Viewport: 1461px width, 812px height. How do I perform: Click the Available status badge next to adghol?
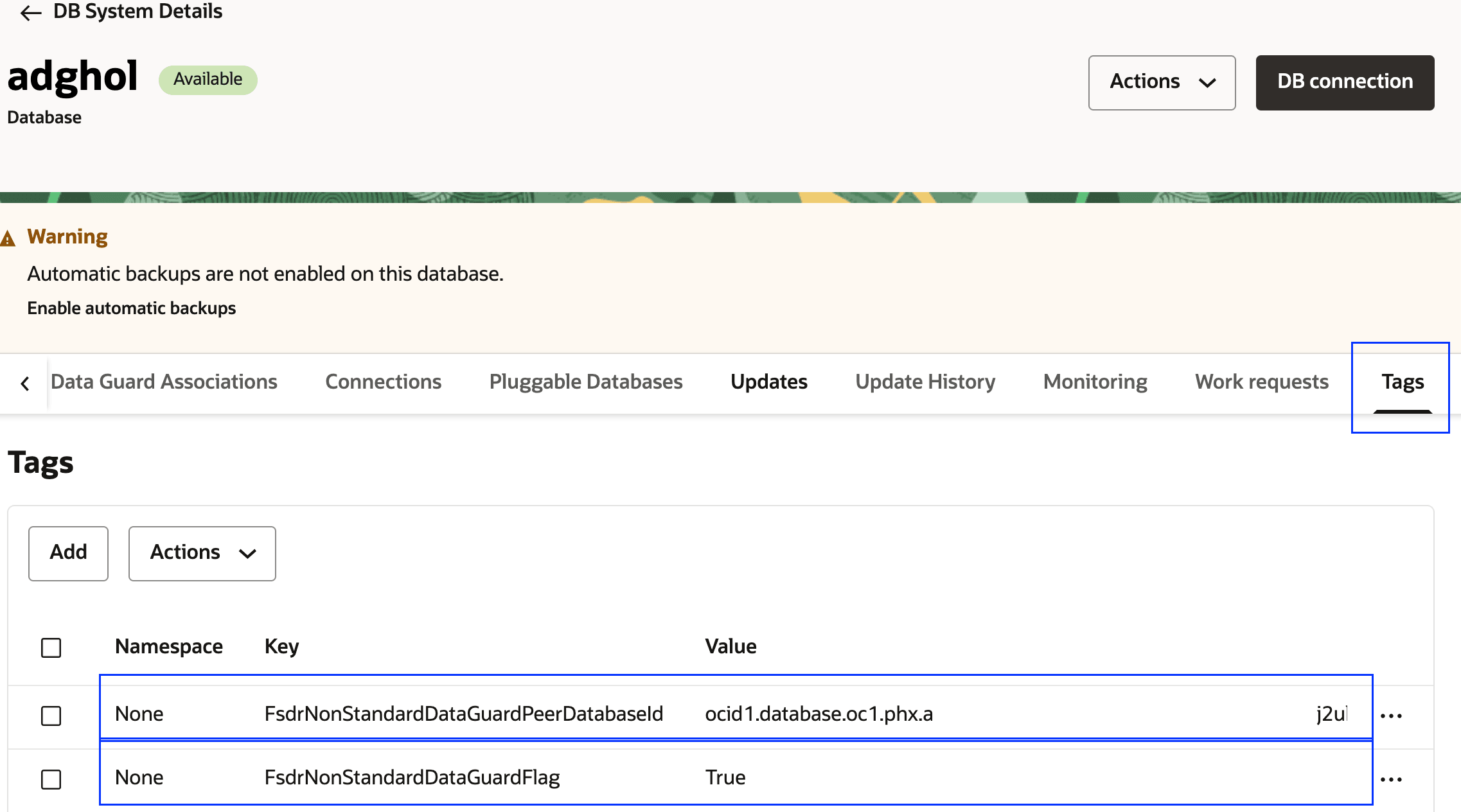(208, 80)
